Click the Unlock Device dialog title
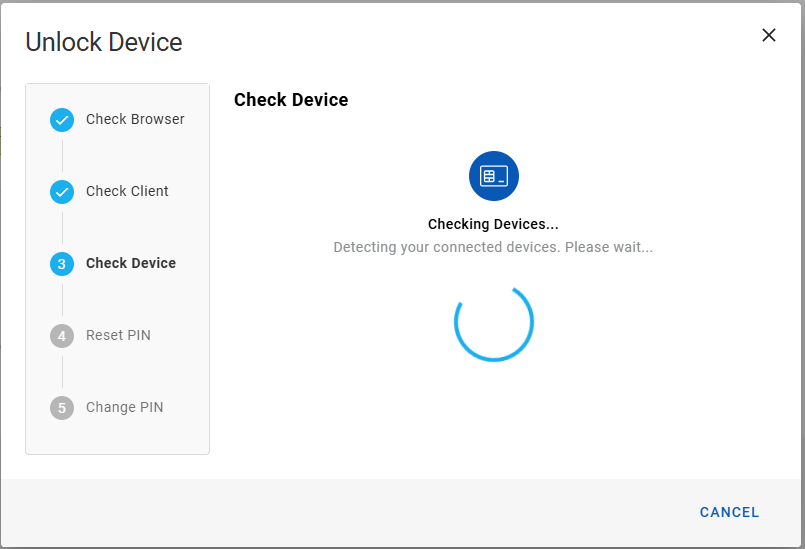The image size is (805, 549). point(104,42)
